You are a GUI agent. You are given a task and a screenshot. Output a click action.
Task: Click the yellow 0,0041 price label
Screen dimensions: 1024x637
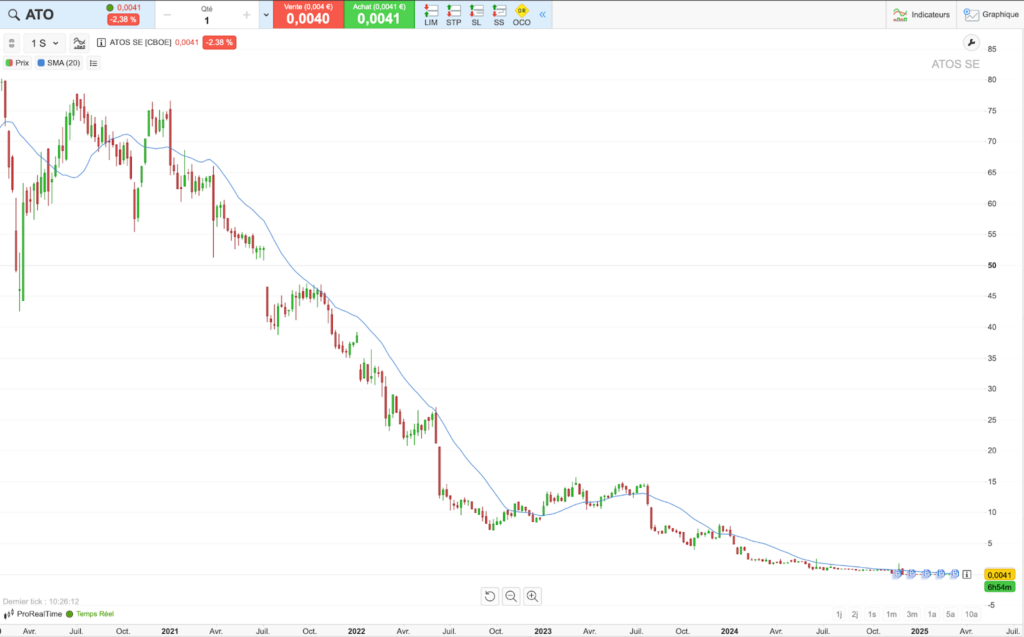pyautogui.click(x=999, y=575)
